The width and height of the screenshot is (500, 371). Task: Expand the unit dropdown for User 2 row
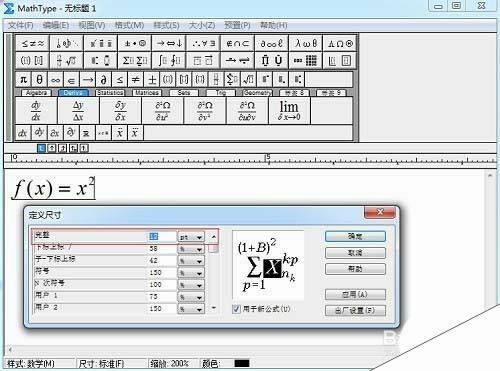point(191,309)
